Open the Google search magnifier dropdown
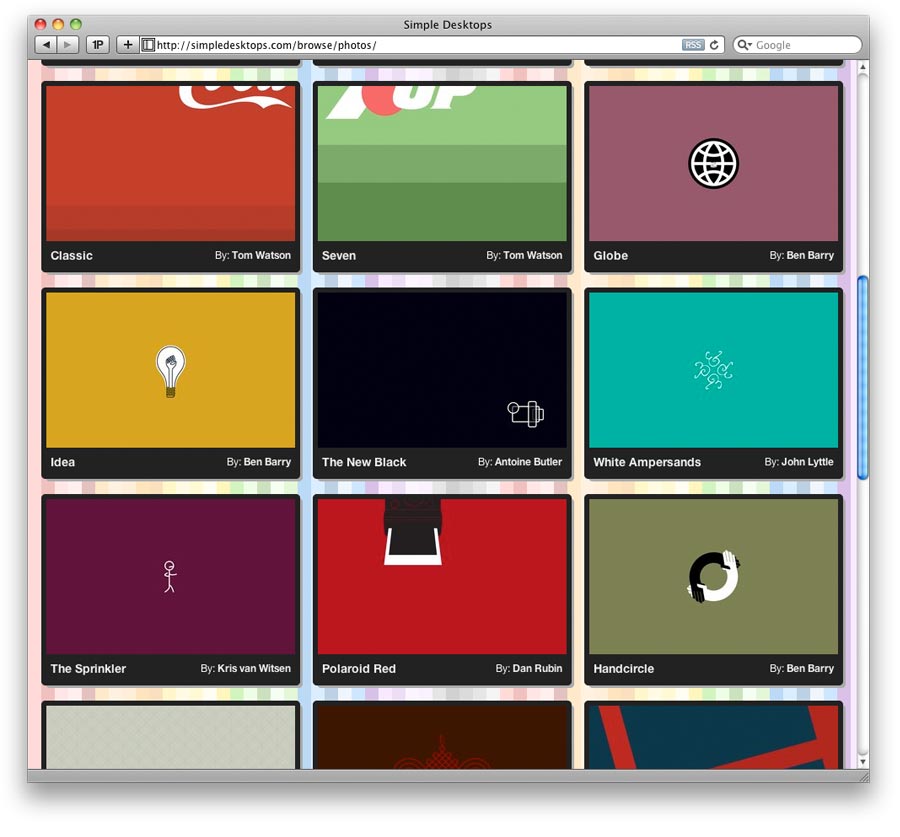 pos(744,45)
